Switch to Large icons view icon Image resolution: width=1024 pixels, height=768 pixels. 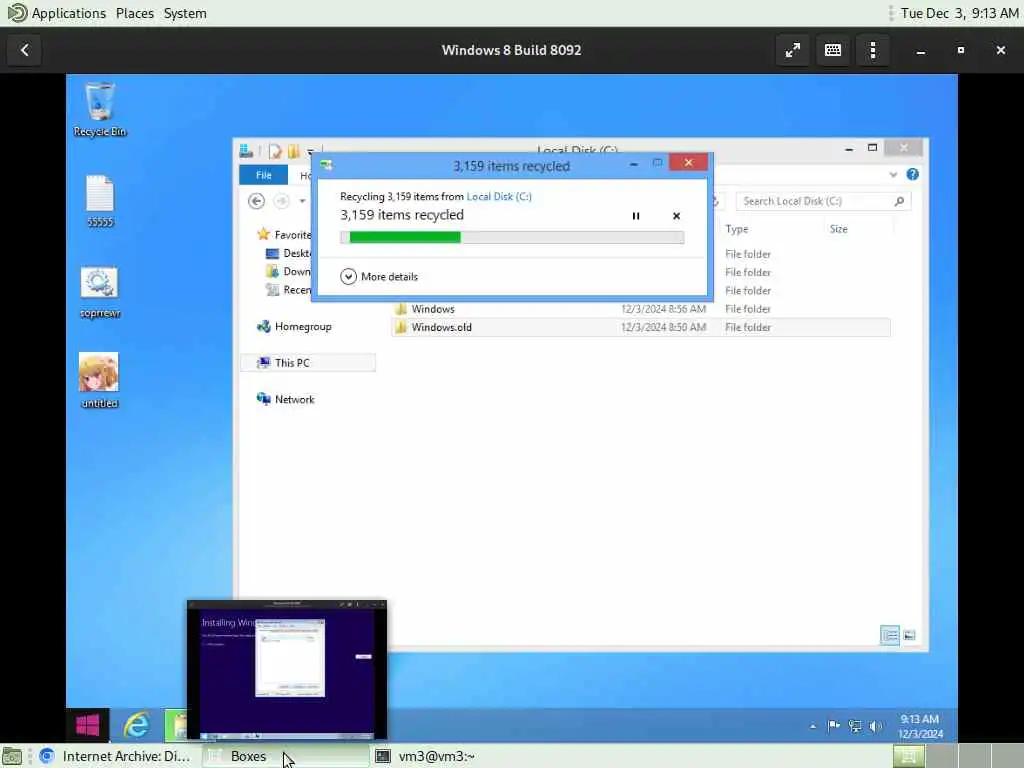coord(909,635)
